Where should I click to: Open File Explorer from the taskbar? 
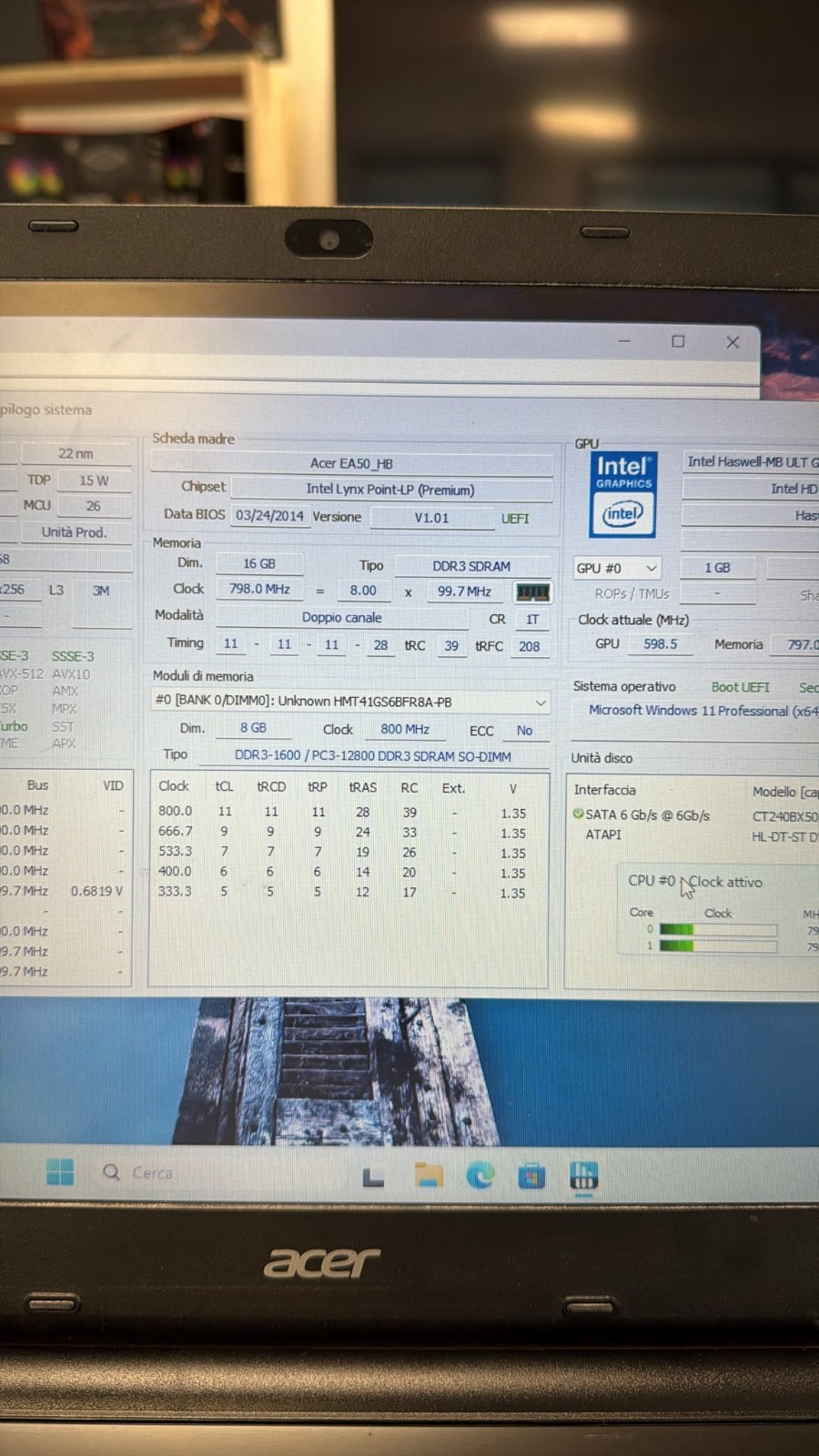tap(429, 1176)
